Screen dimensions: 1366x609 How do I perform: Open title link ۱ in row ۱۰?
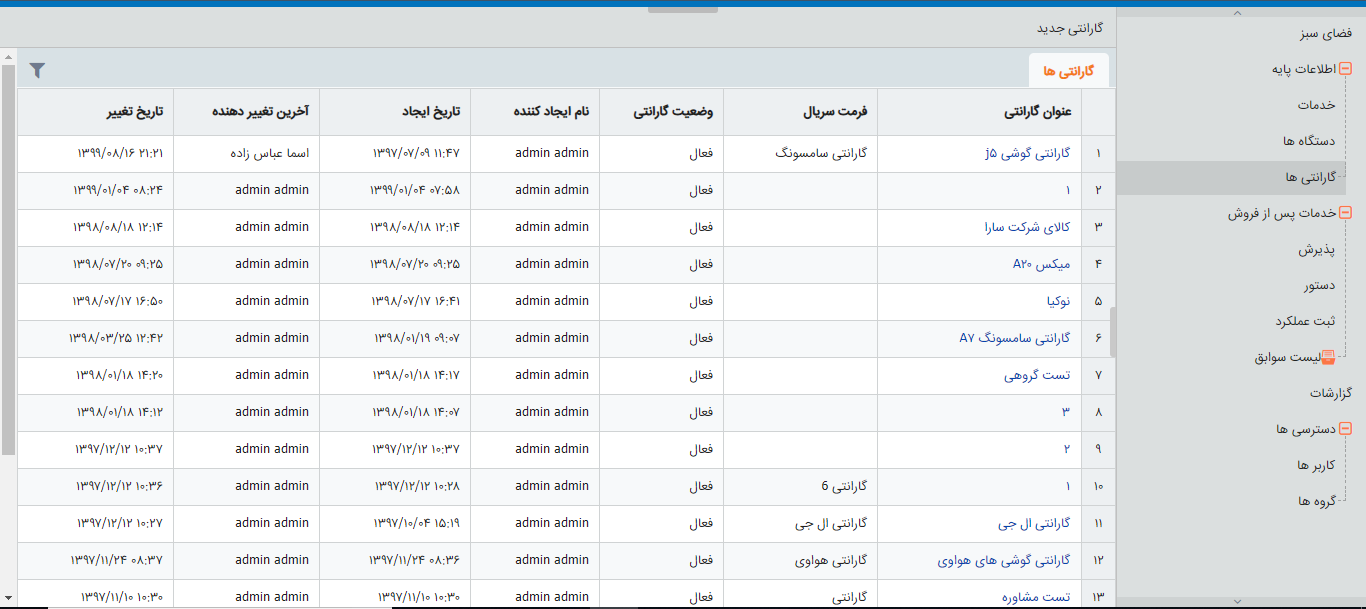tap(1067, 487)
